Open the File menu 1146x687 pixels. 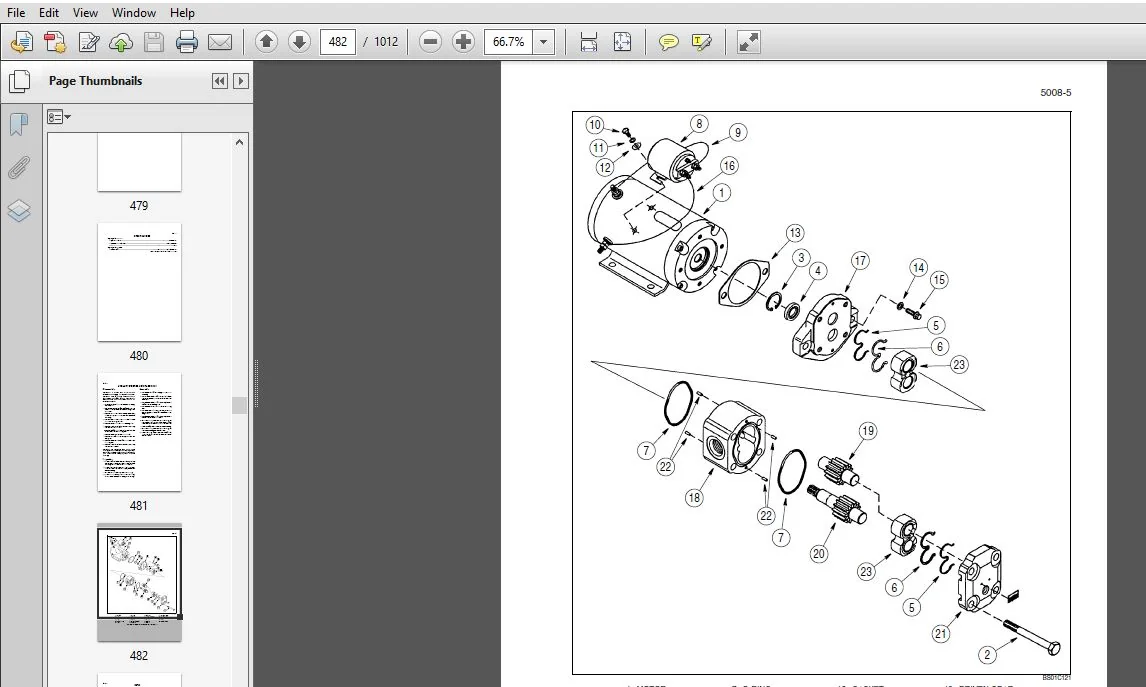[16, 12]
